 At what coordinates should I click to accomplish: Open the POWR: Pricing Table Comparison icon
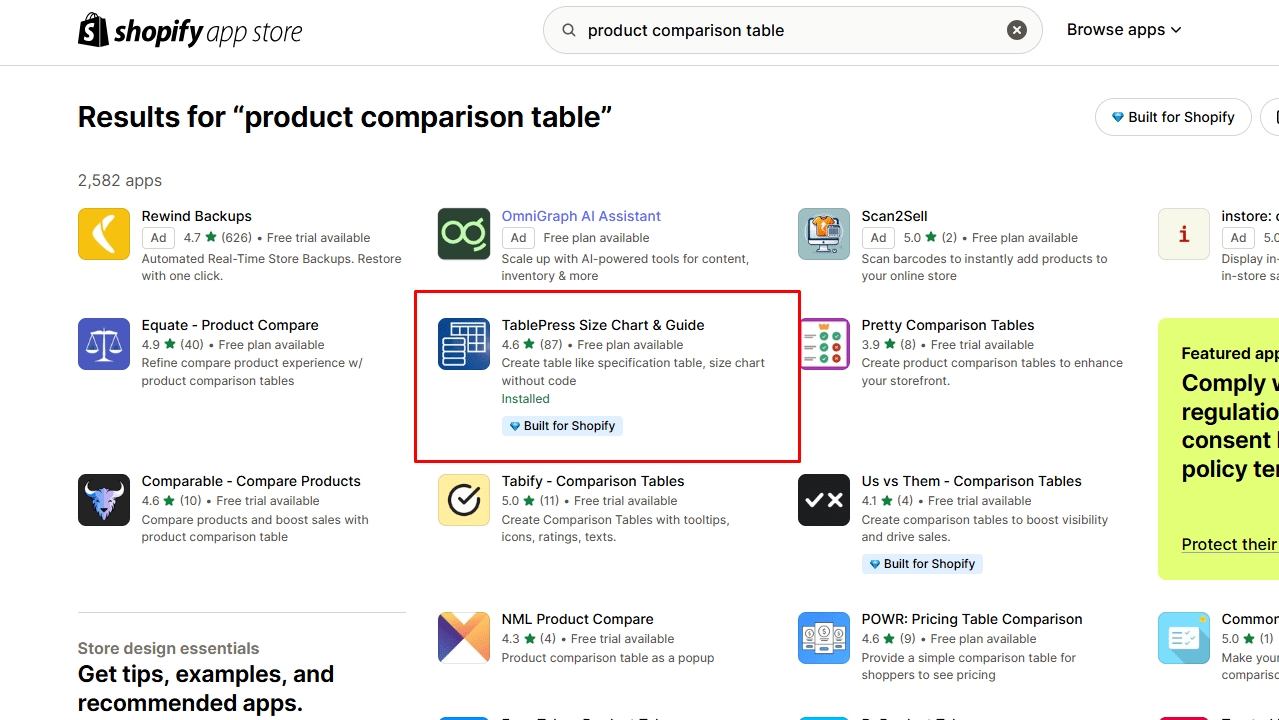click(x=824, y=638)
